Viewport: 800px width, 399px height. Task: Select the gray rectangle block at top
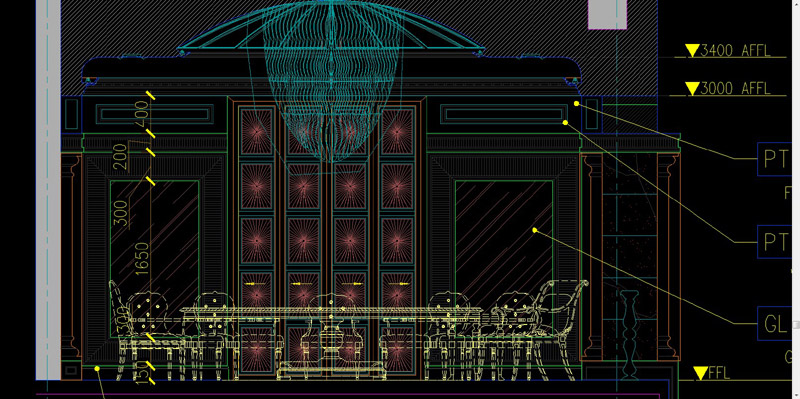pos(607,14)
